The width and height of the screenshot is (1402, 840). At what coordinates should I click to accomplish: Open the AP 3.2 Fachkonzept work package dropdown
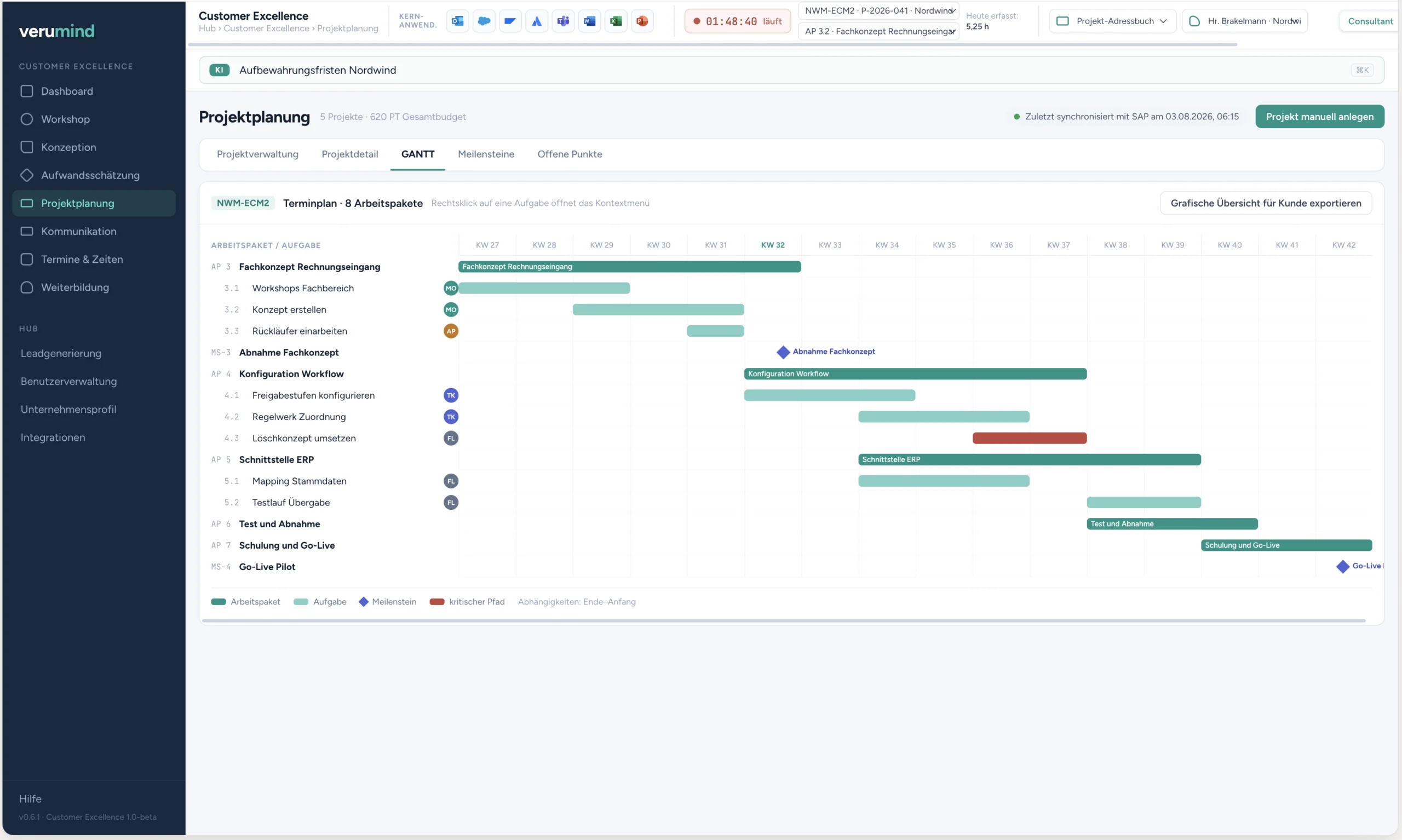pyautogui.click(x=878, y=31)
